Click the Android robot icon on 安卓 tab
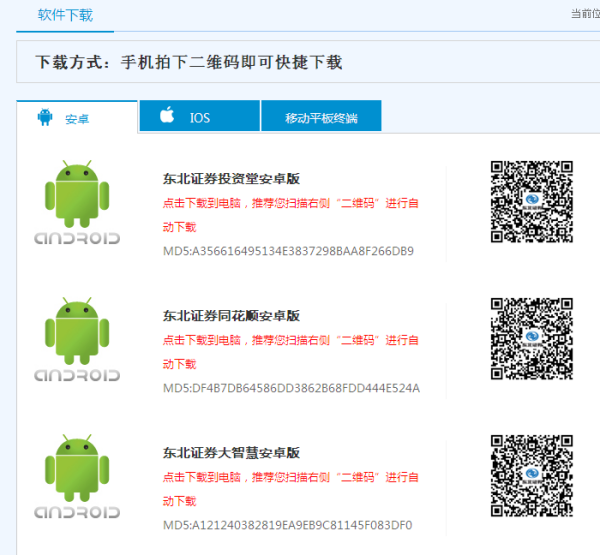 pyautogui.click(x=45, y=117)
